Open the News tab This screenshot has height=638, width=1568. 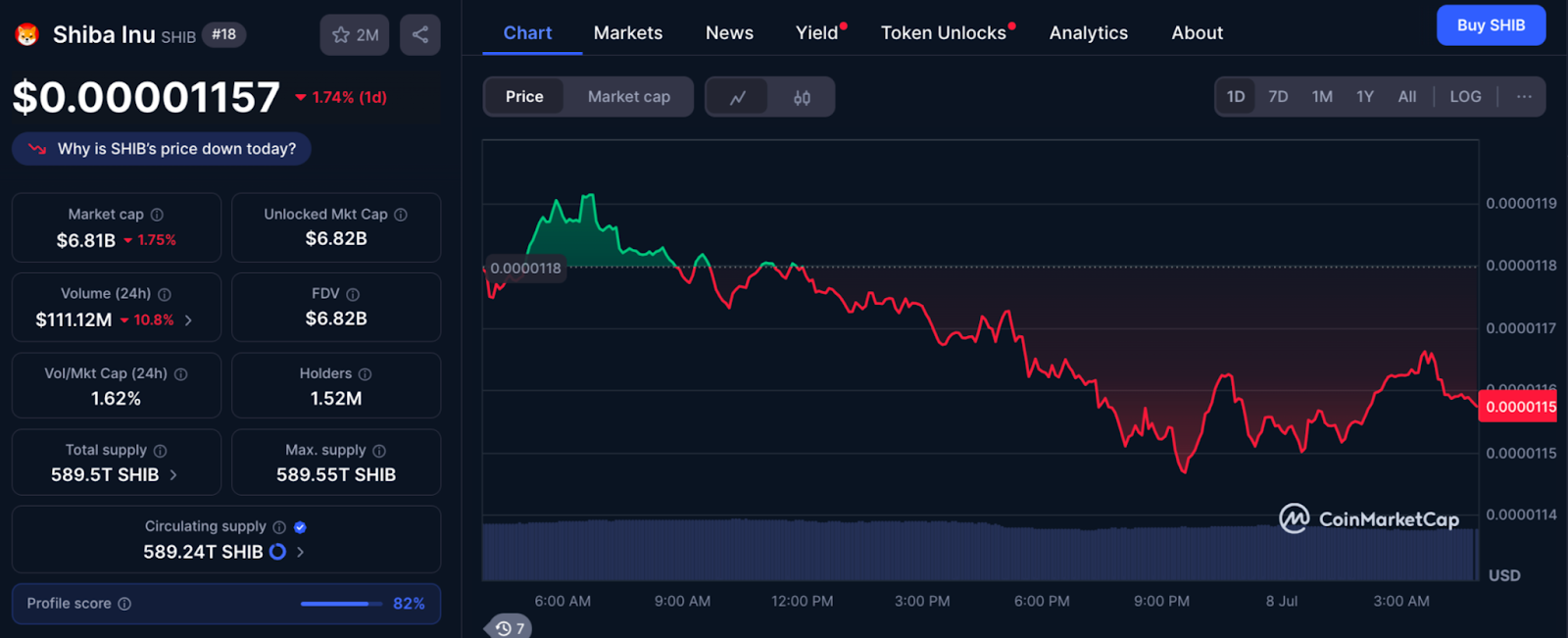[730, 33]
